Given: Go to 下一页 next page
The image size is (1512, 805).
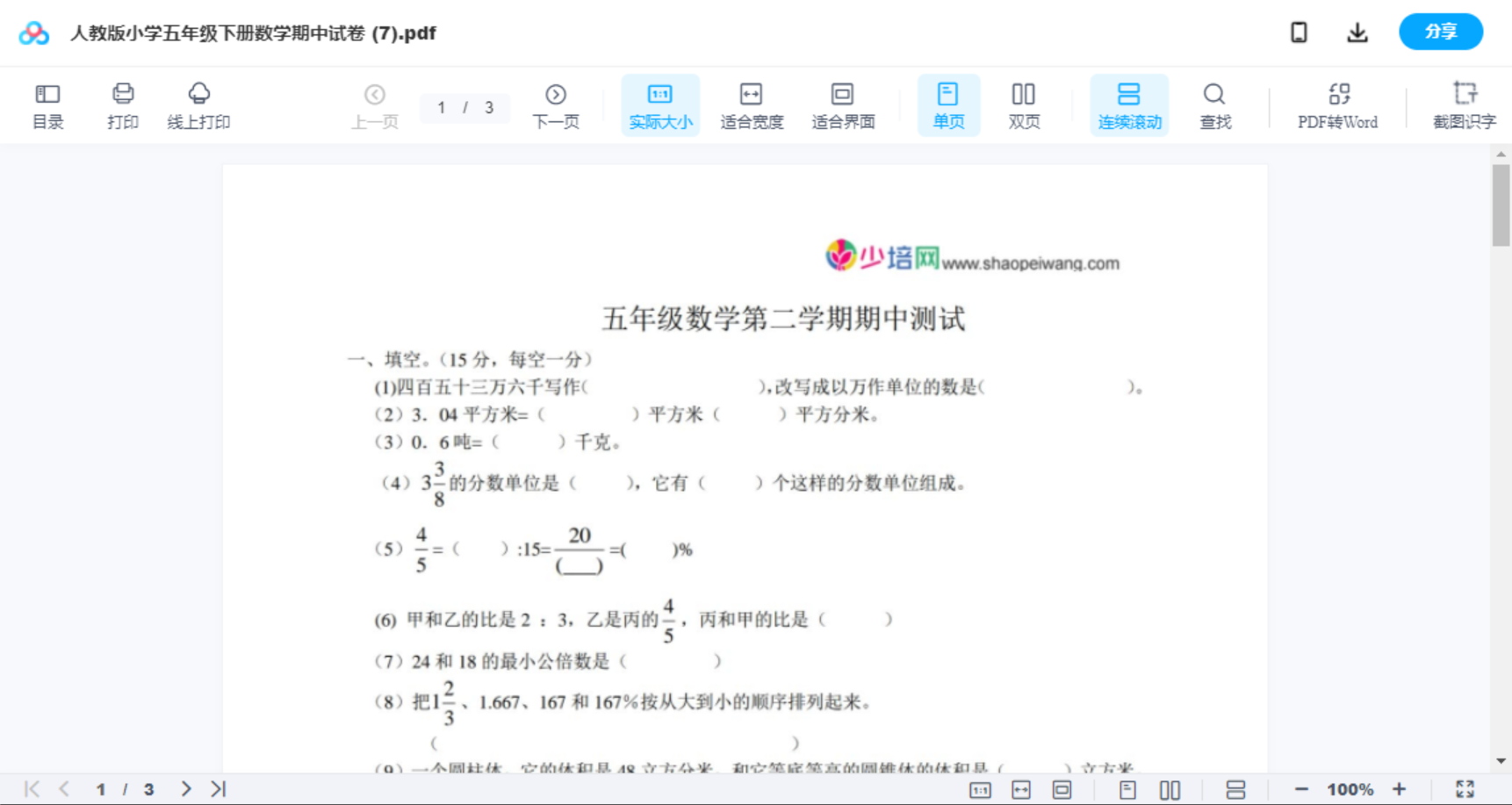Looking at the screenshot, I should [x=556, y=104].
